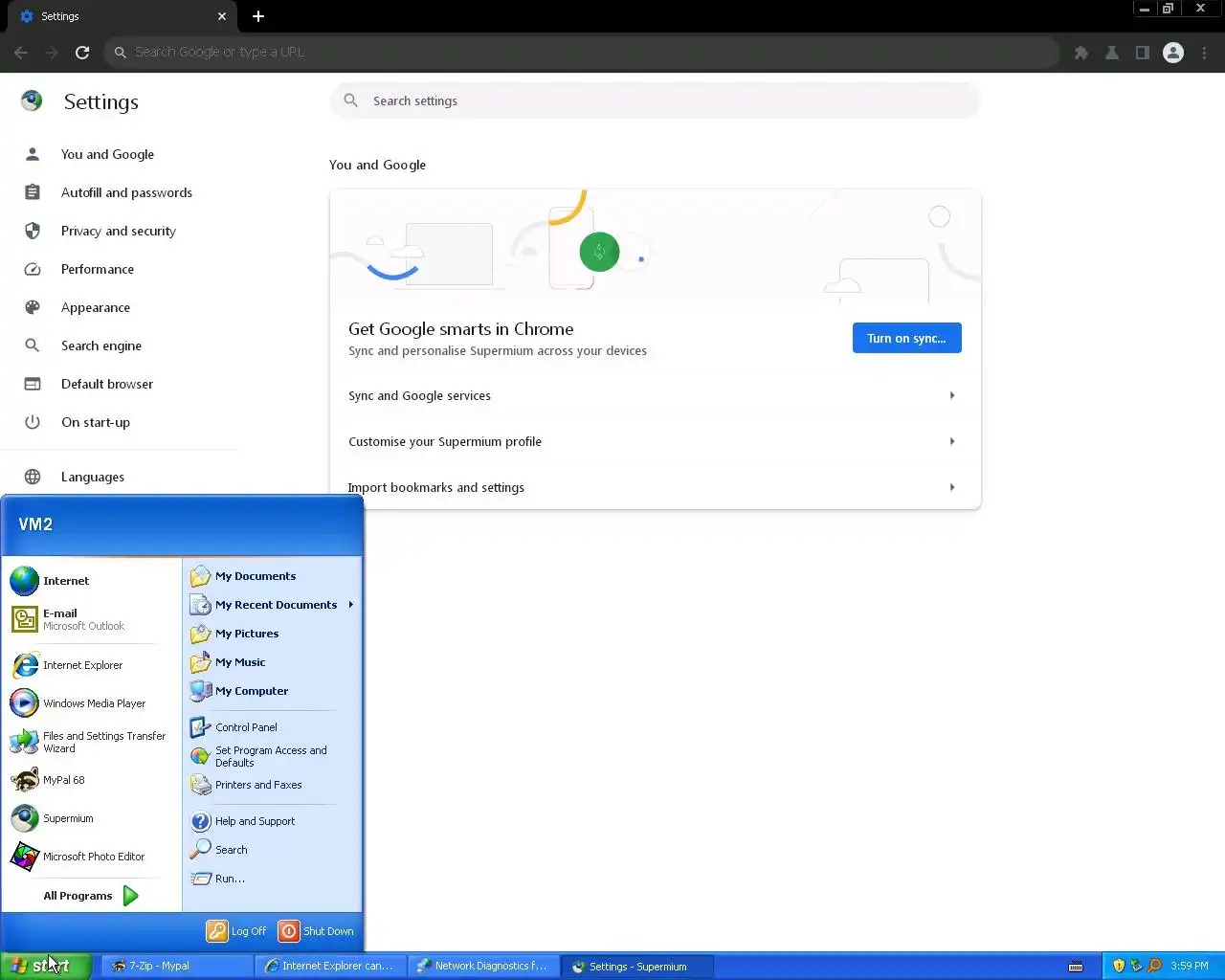The image size is (1225, 980).
Task: Open the extensions puzzle icon
Action: click(x=1081, y=53)
